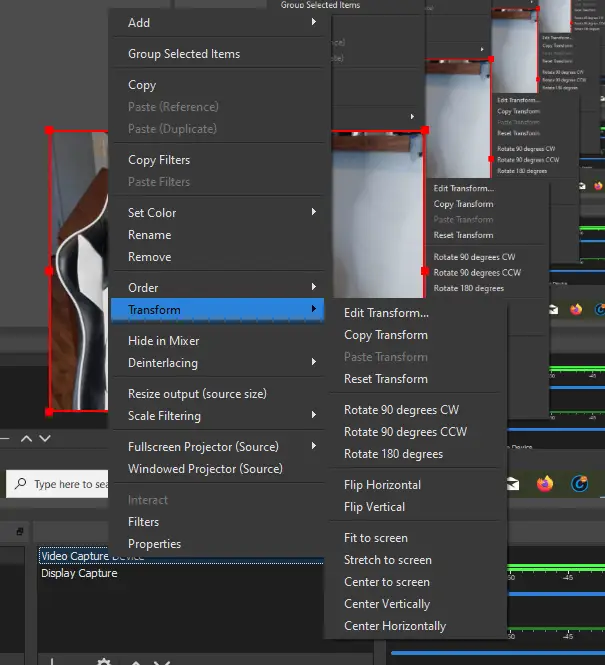Screen dimensions: 605x665
Task: Click the down chevron left of the context menu
Action: 45,439
